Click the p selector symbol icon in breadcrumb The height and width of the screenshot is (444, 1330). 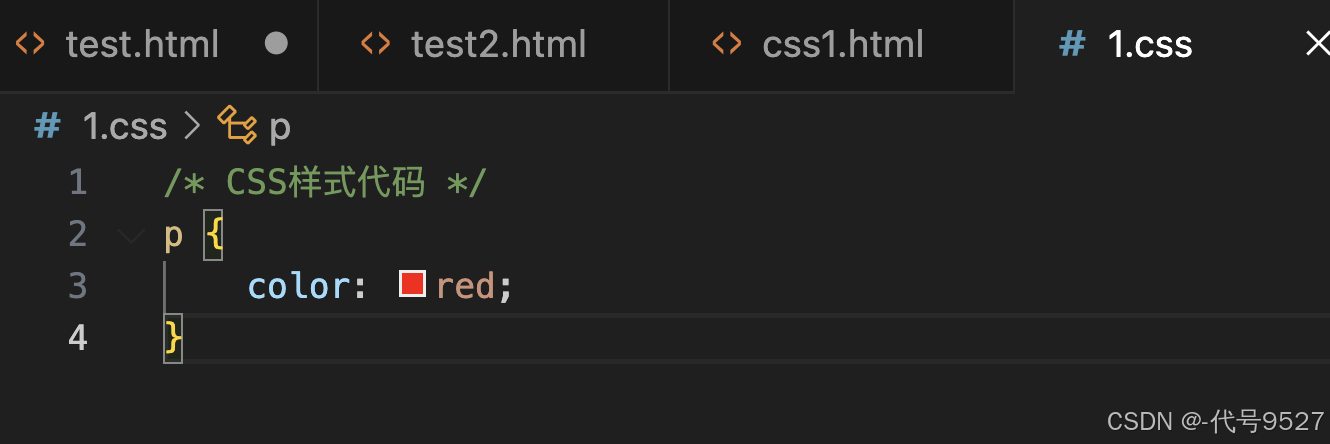point(238,125)
